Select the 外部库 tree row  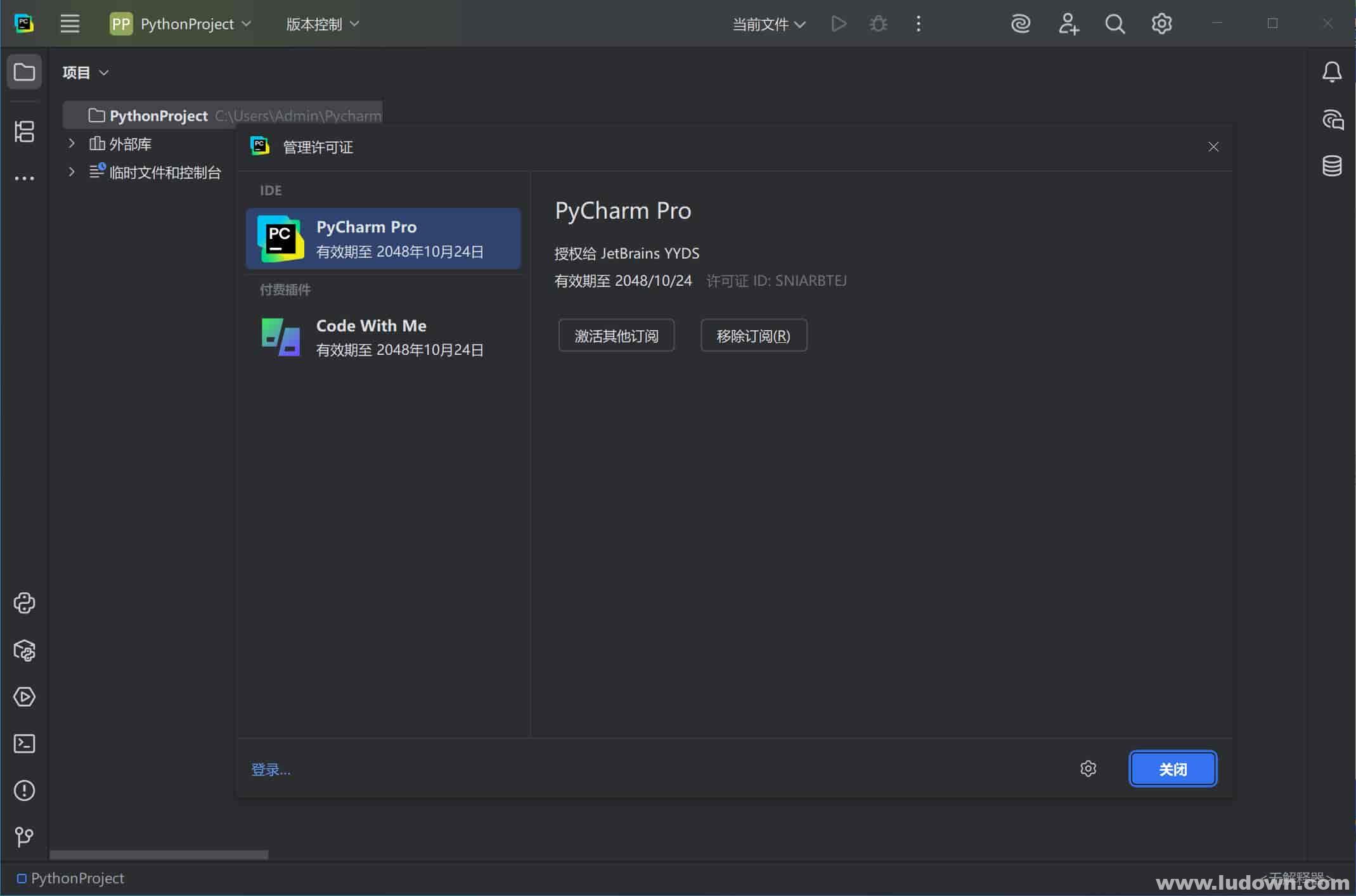pyautogui.click(x=120, y=144)
